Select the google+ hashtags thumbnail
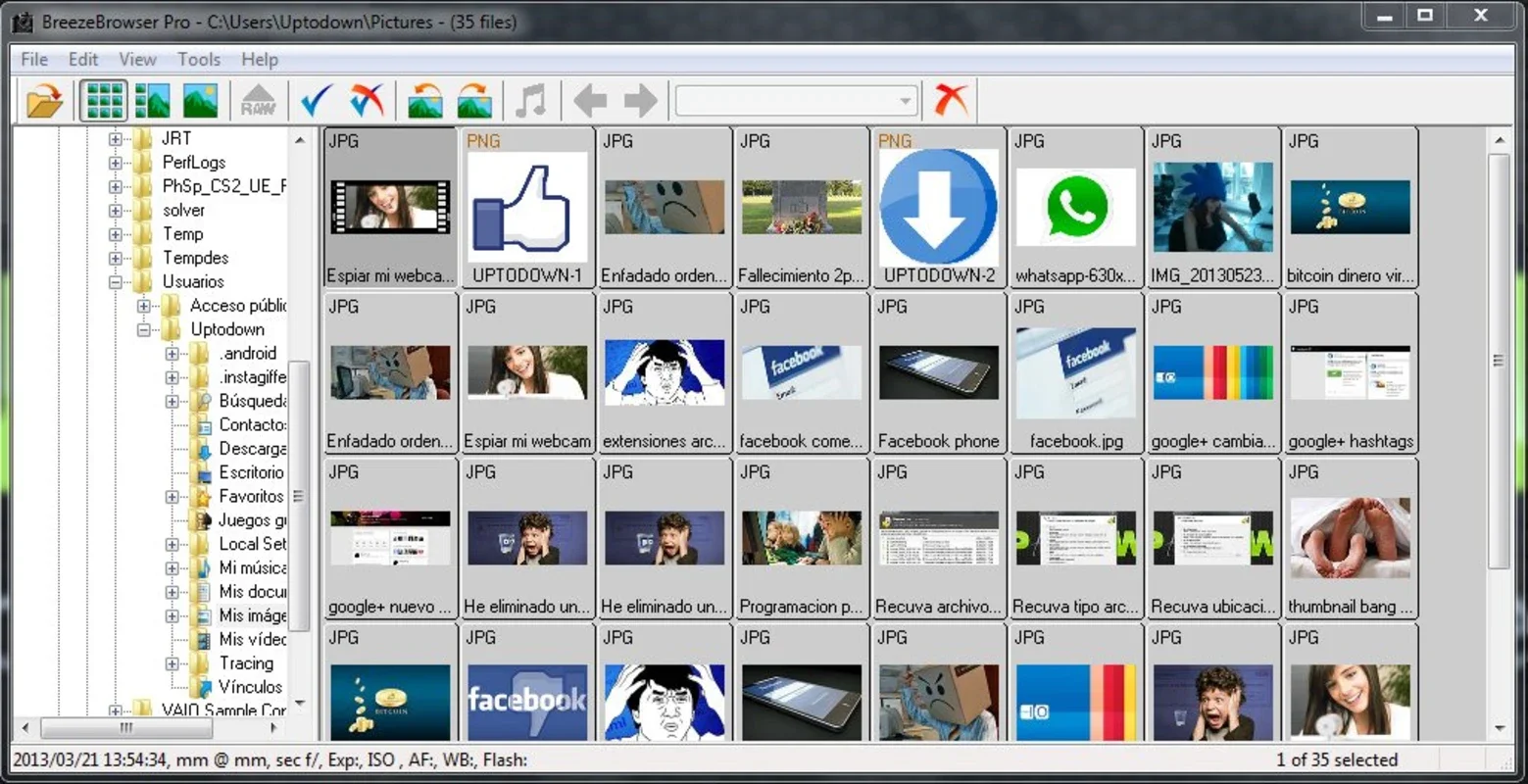 [1351, 373]
